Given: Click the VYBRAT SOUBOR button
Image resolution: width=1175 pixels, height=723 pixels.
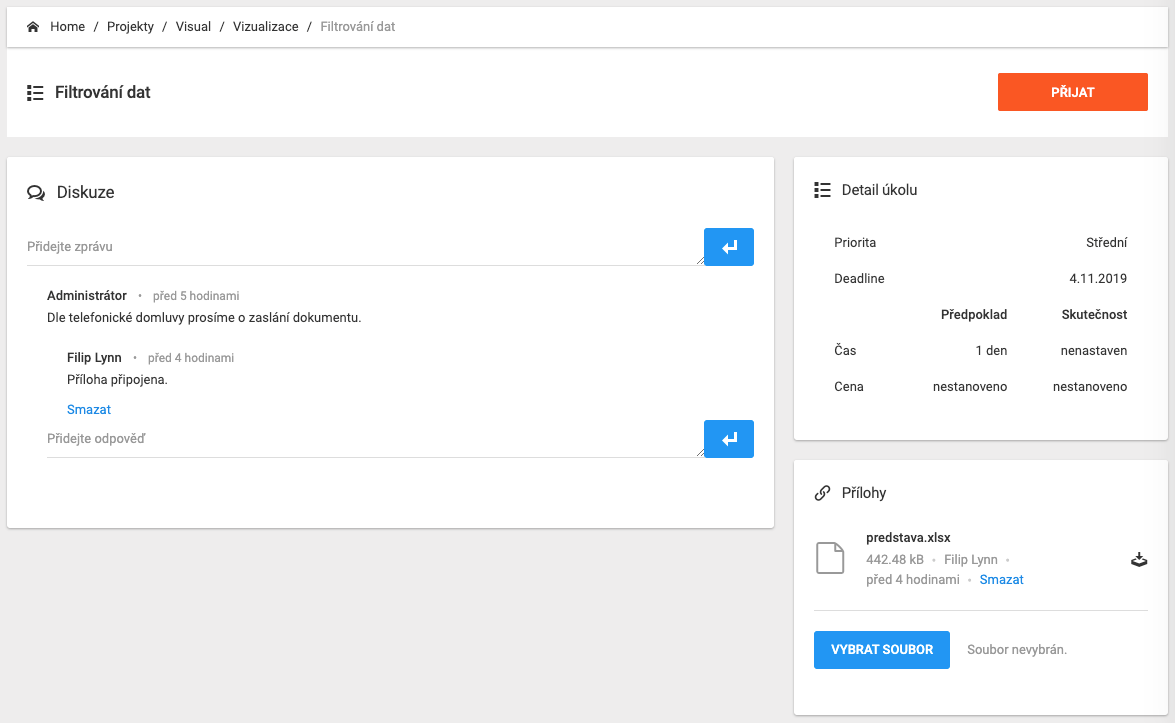Looking at the screenshot, I should 881,650.
